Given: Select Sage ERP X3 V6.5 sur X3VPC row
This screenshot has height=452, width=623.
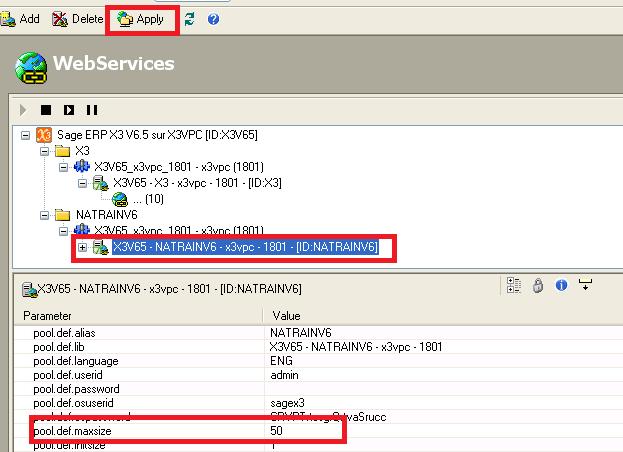Looking at the screenshot, I should [157, 135].
